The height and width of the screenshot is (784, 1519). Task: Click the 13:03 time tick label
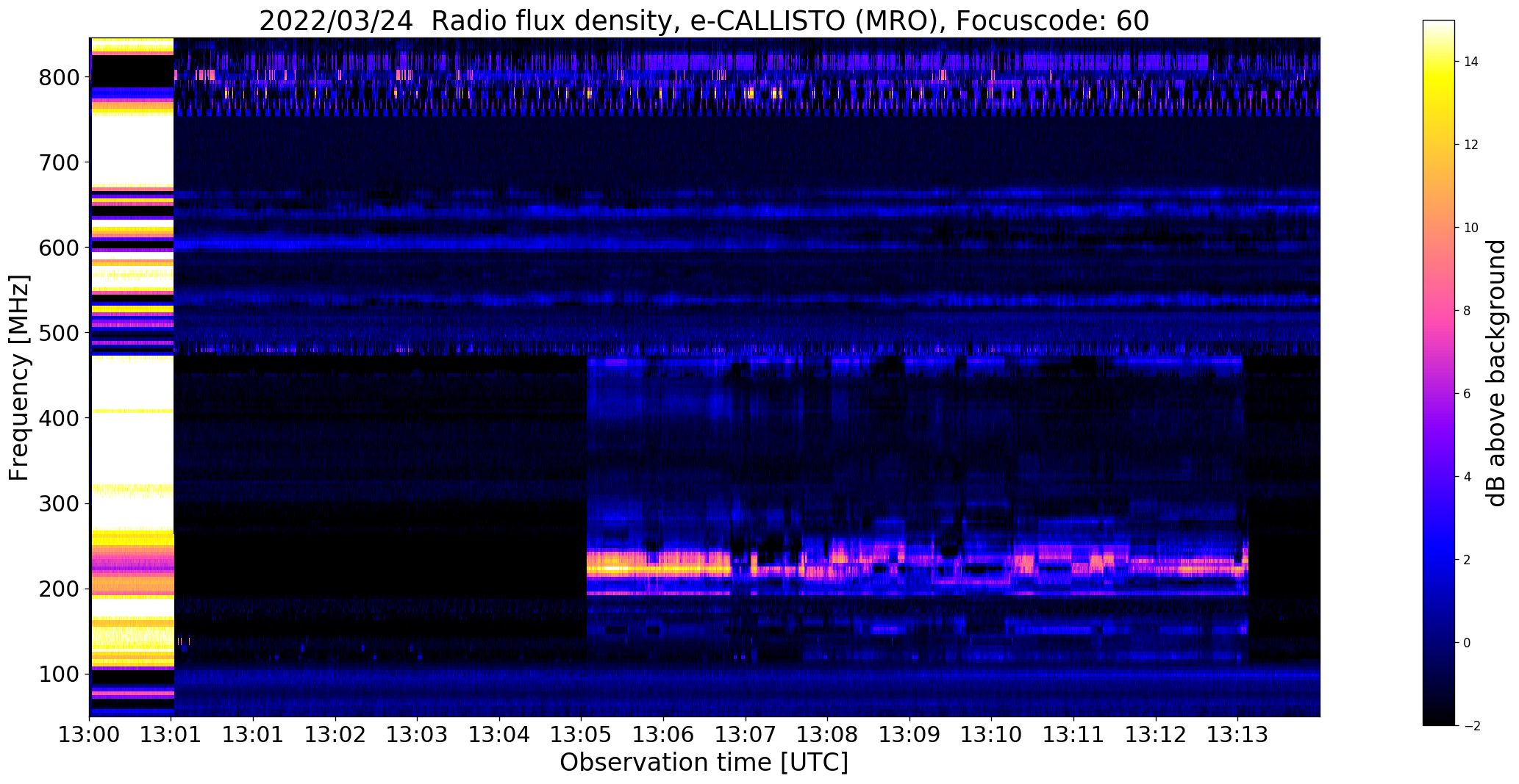click(x=418, y=735)
